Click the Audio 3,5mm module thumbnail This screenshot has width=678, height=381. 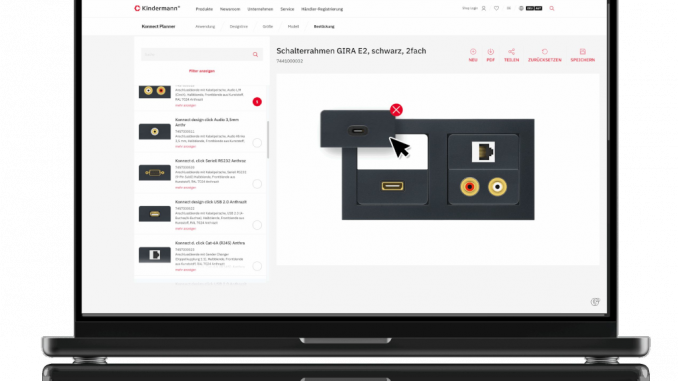tap(154, 131)
